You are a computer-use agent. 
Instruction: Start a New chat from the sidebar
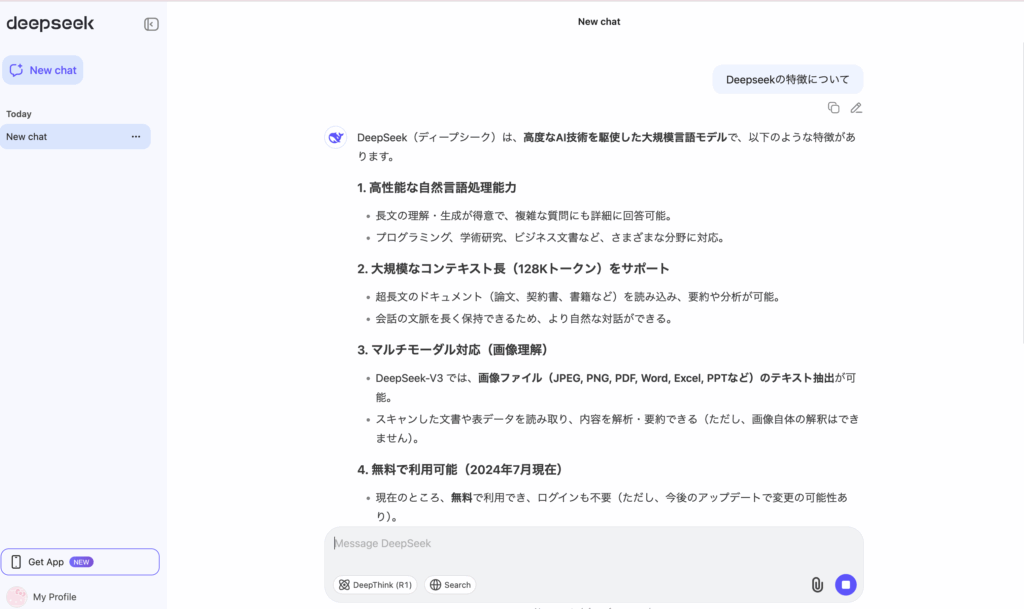coord(42,70)
